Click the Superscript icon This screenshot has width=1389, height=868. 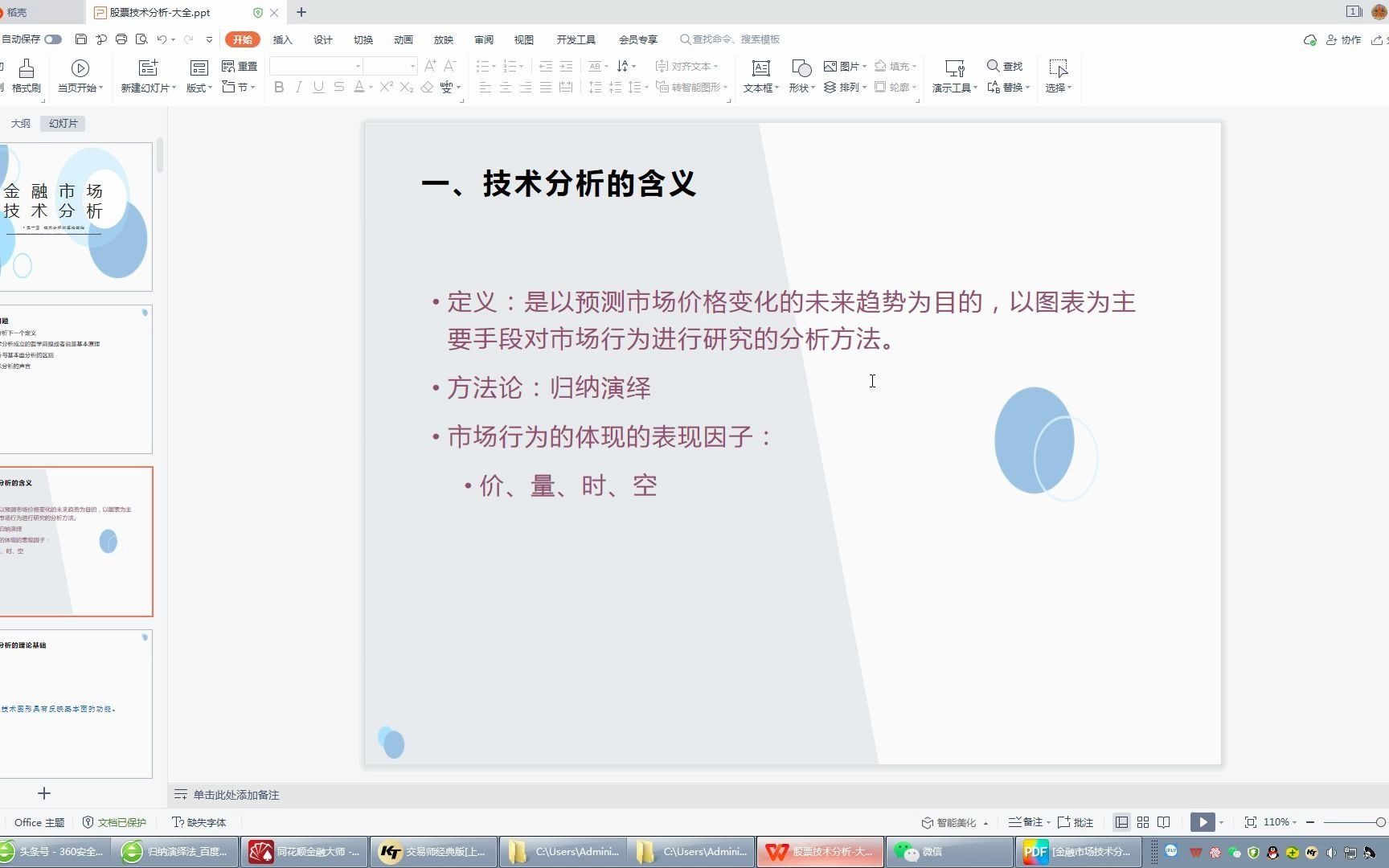[386, 87]
